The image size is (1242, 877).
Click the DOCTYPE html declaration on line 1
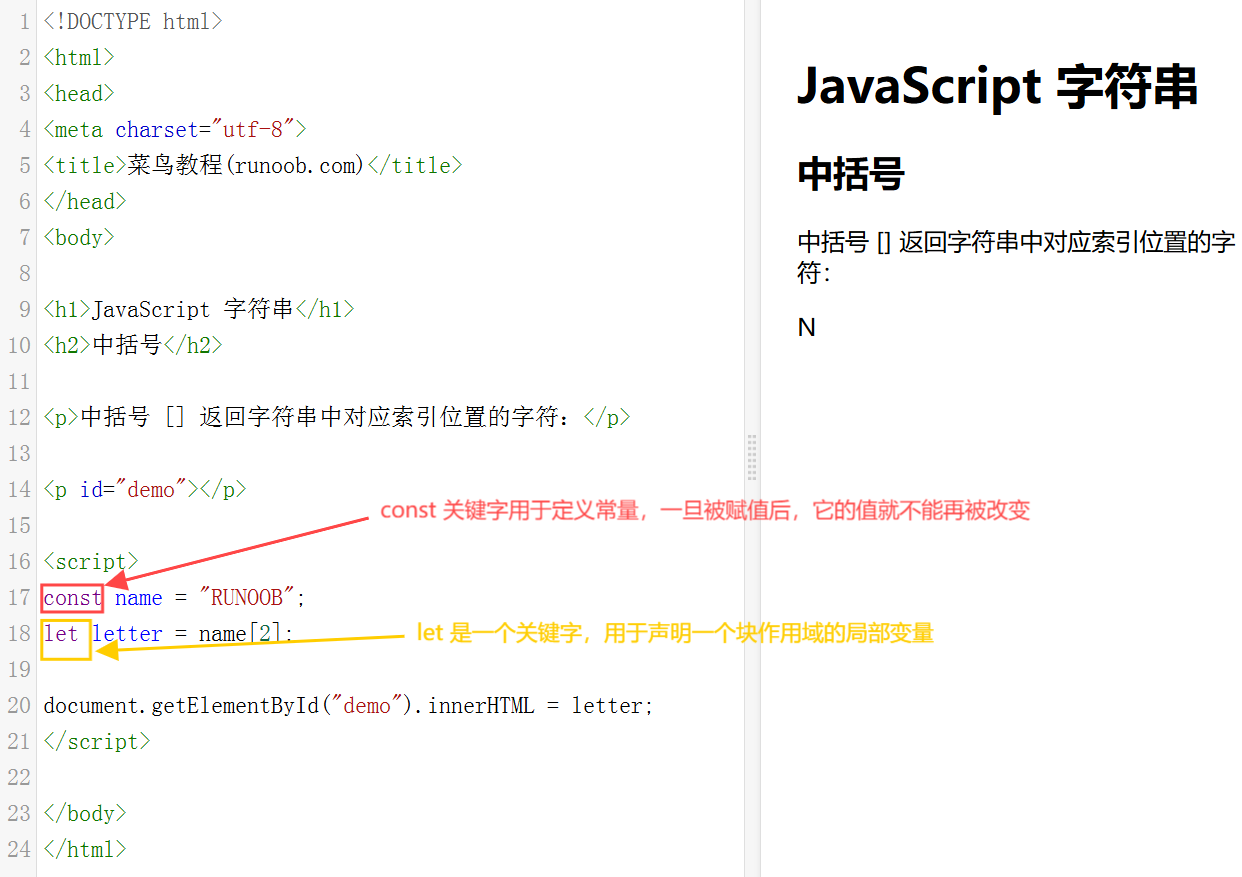[133, 21]
